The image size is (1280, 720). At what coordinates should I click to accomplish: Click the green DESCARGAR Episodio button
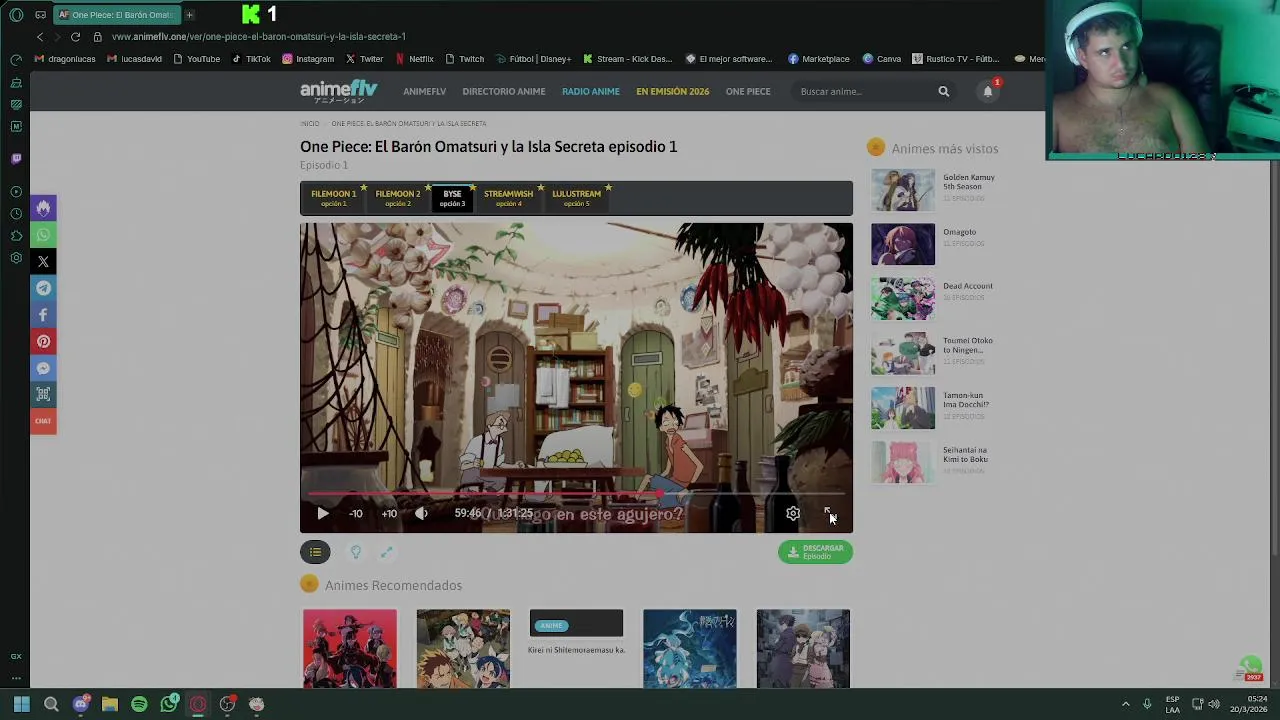click(x=815, y=552)
